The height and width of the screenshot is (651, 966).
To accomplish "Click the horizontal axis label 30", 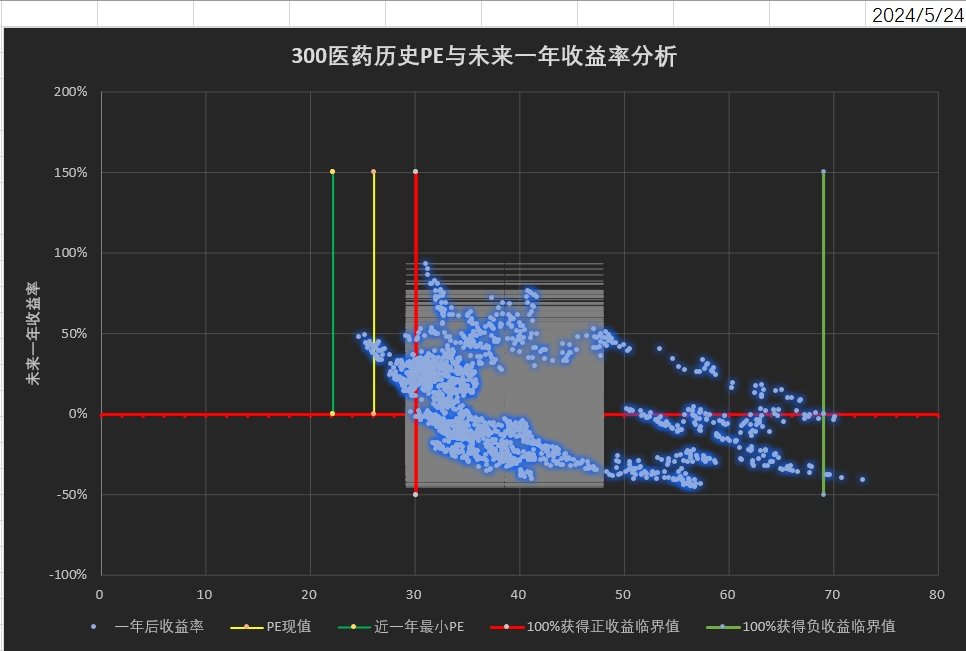I will click(414, 594).
